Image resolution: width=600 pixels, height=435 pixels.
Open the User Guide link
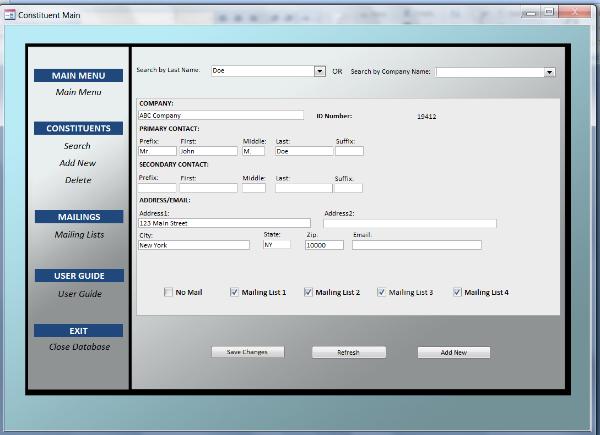click(78, 294)
